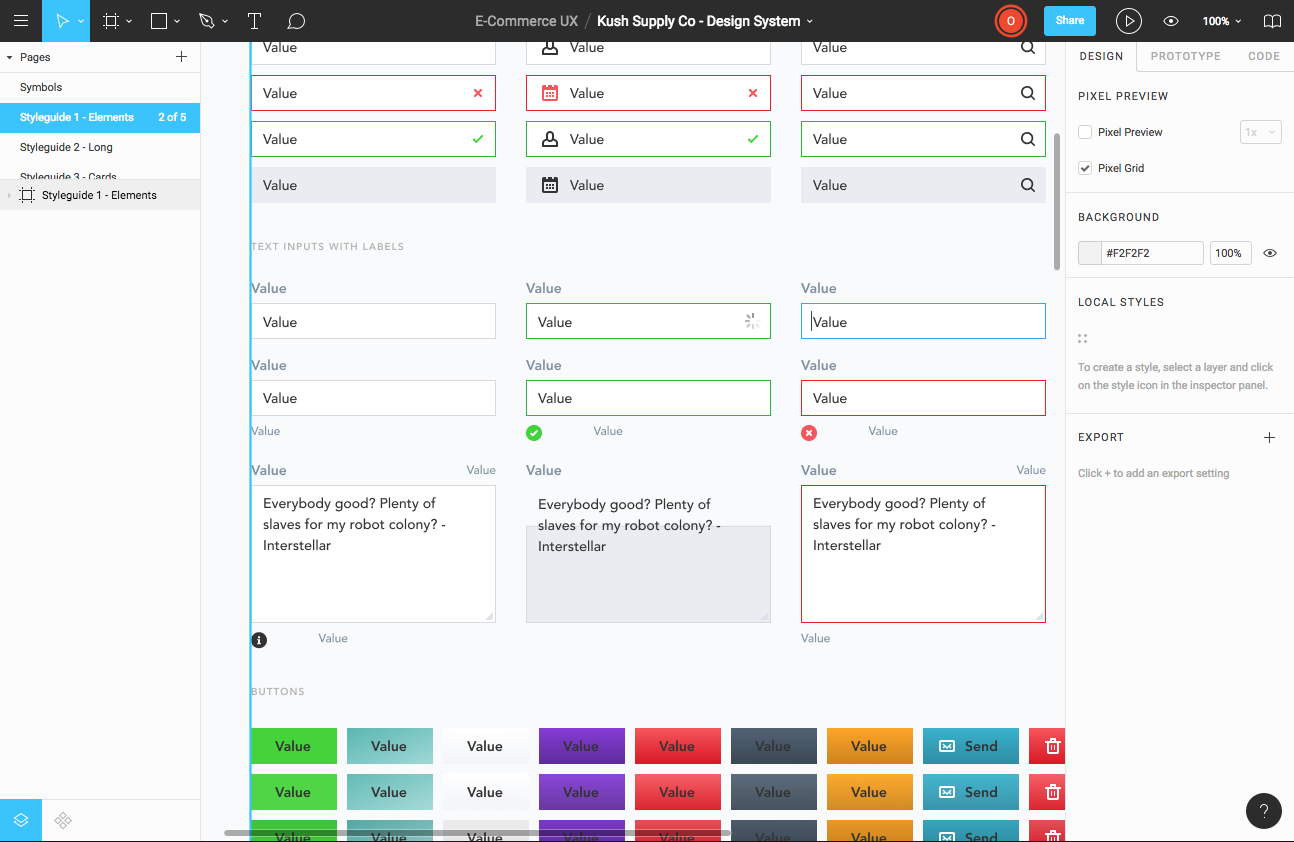Select the Move tool
The image size is (1294, 842).
click(x=62, y=21)
